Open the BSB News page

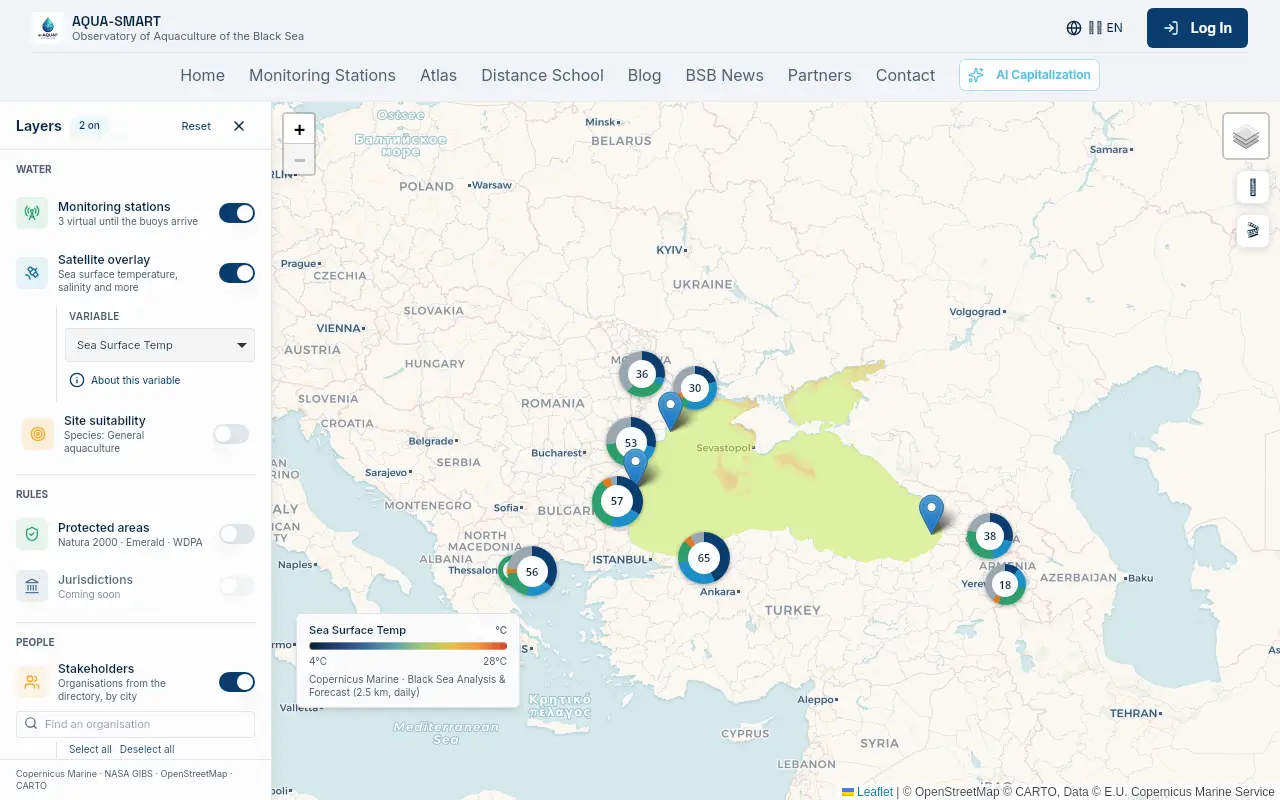[x=724, y=75]
